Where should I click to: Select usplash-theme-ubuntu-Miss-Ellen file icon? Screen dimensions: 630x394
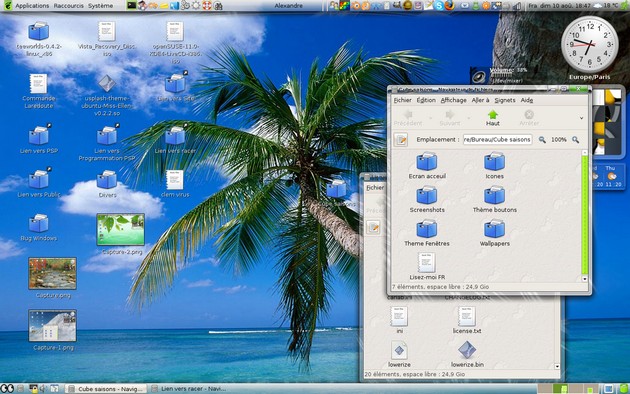107,84
